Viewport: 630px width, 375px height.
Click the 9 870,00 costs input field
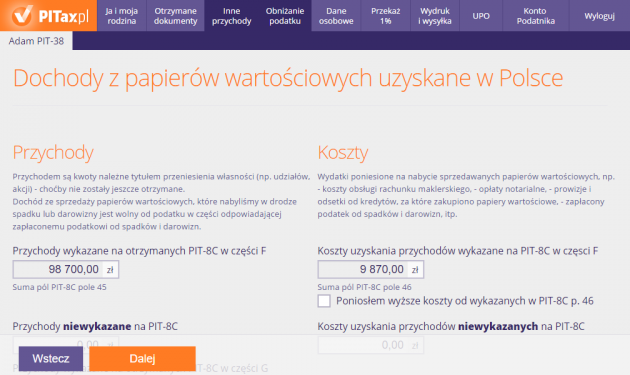[x=370, y=269]
